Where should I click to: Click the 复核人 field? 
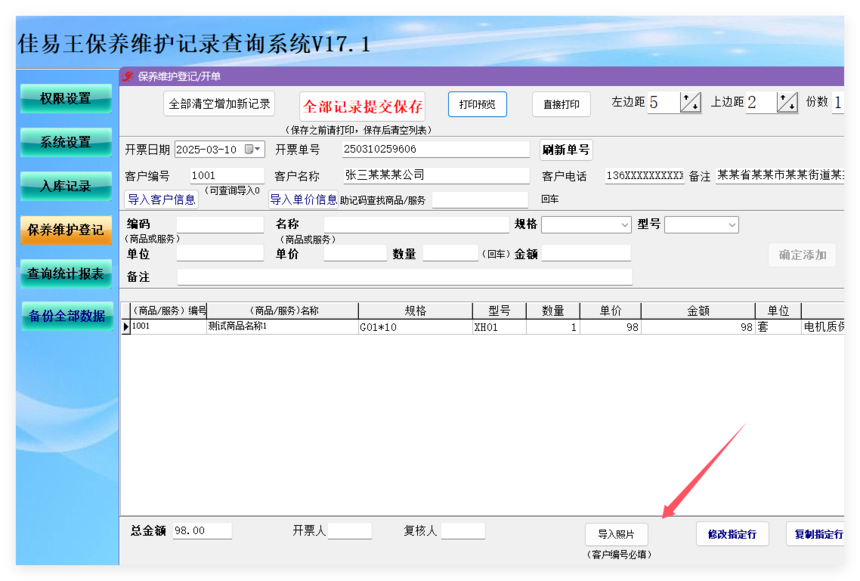tap(463, 531)
